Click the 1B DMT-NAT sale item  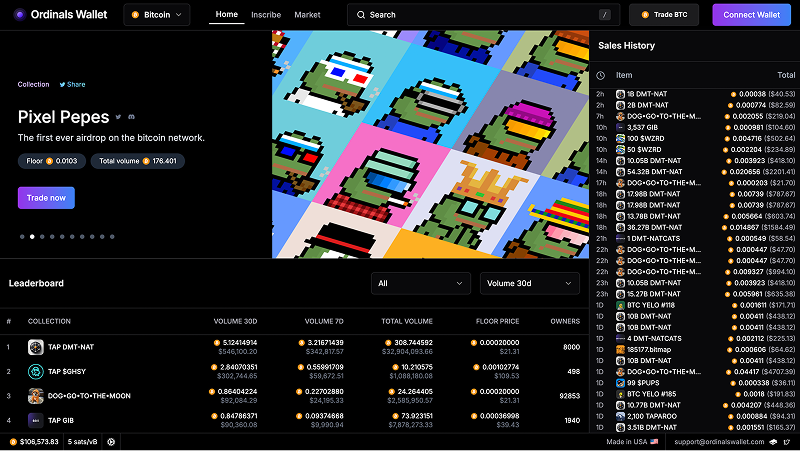647,94
